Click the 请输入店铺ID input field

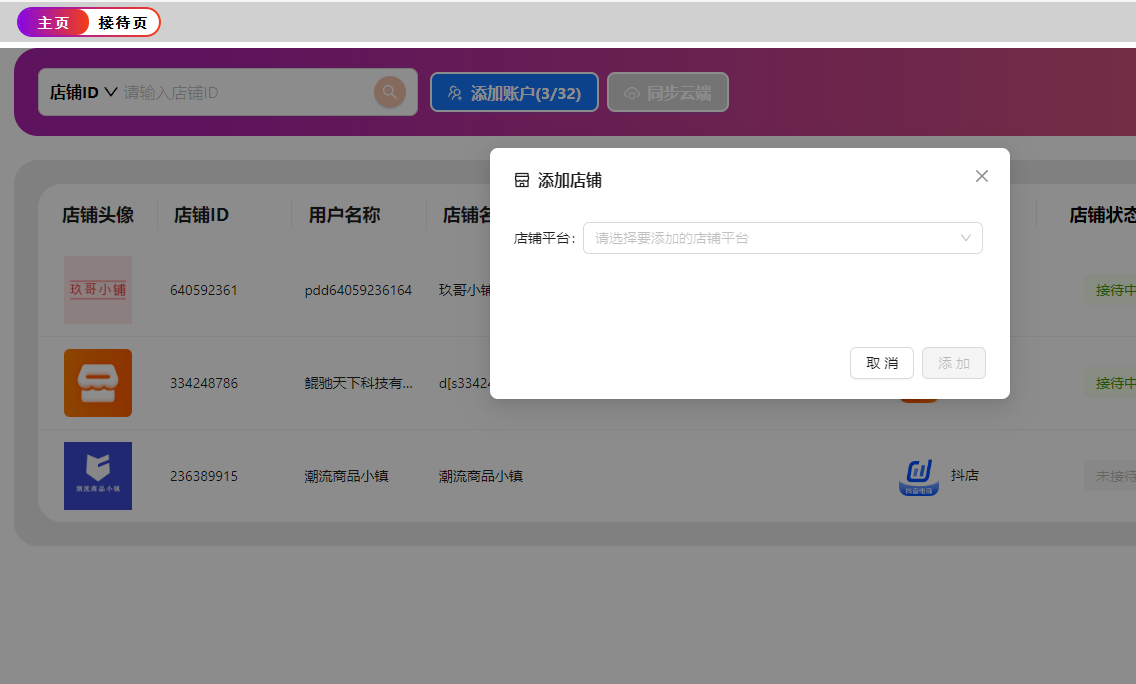245,92
